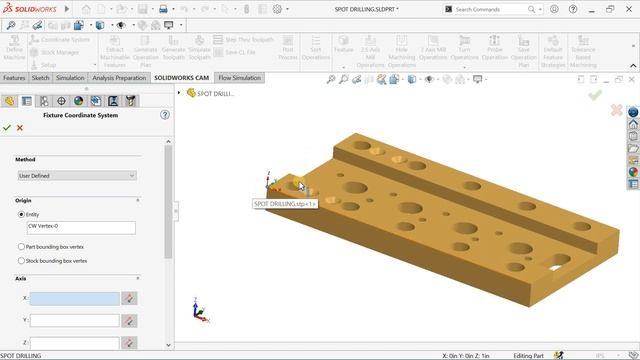Click View Orientation cube in top-left toolbar
The width and height of the screenshot is (640, 360).
(x=79, y=25)
